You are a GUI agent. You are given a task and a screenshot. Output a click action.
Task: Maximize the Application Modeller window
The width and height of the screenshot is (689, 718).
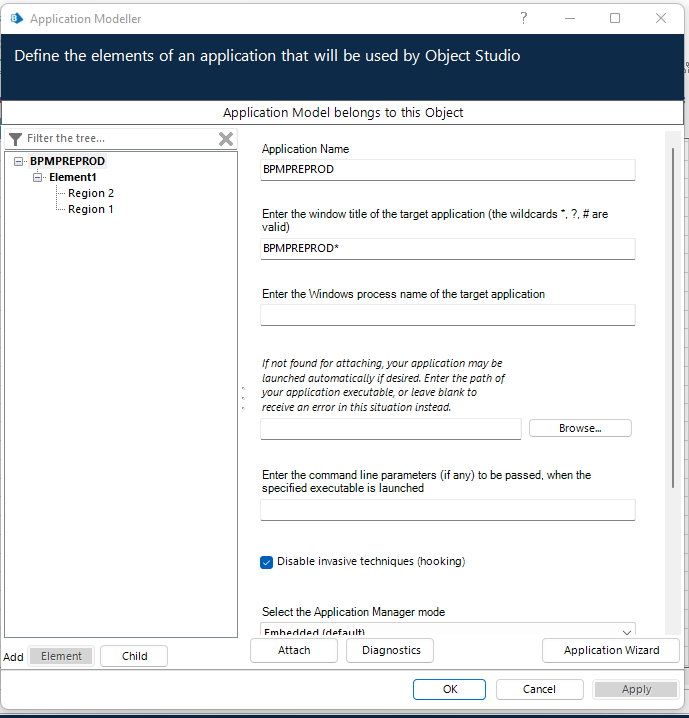(x=615, y=18)
